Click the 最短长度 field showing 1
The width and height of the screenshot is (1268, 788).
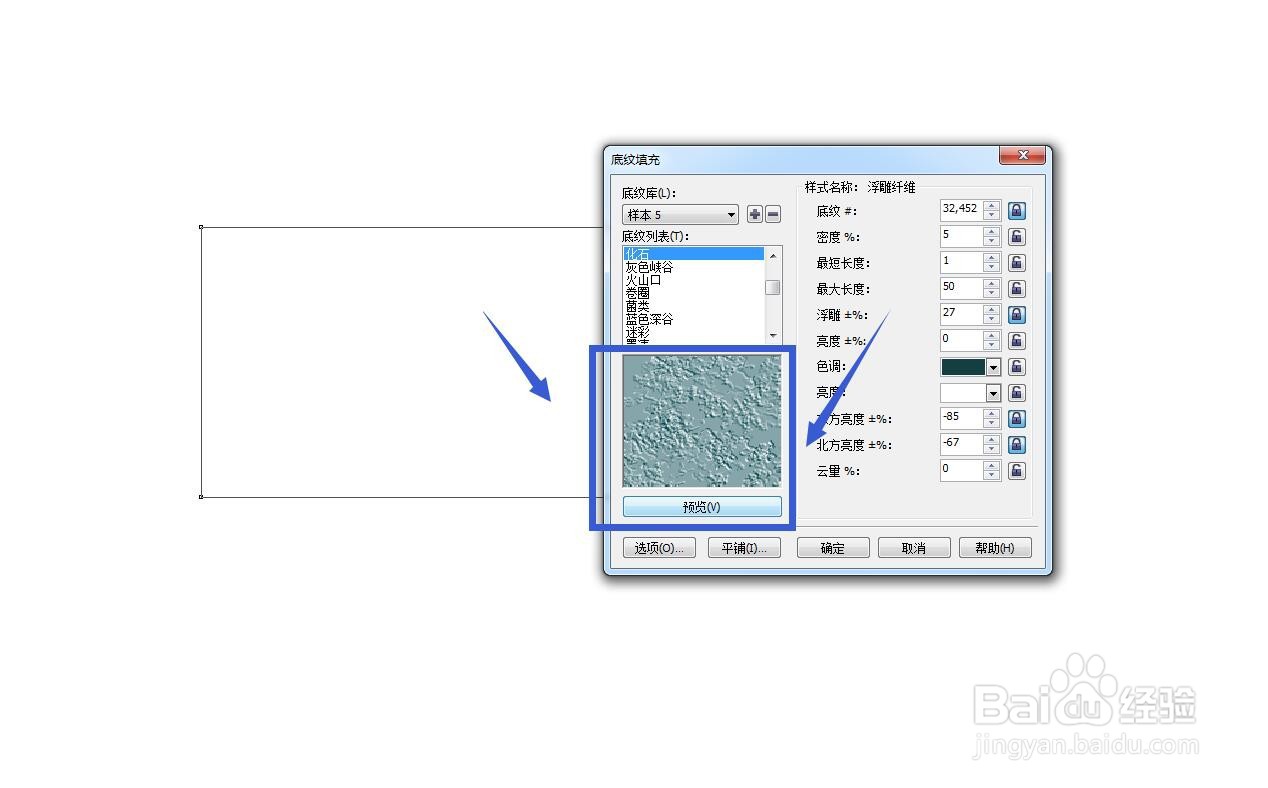tap(961, 262)
